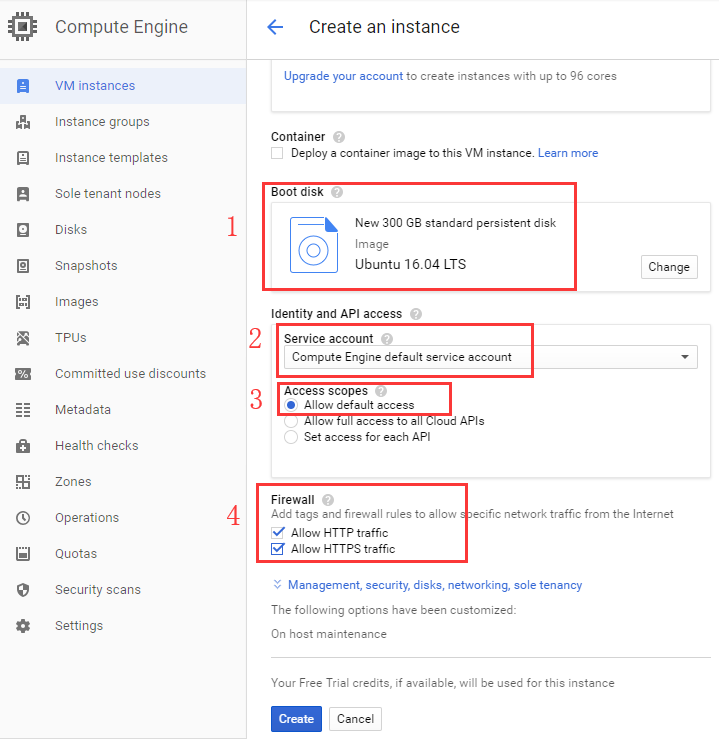Click the Instance groups sidebar icon
The image size is (719, 739).
[23, 122]
